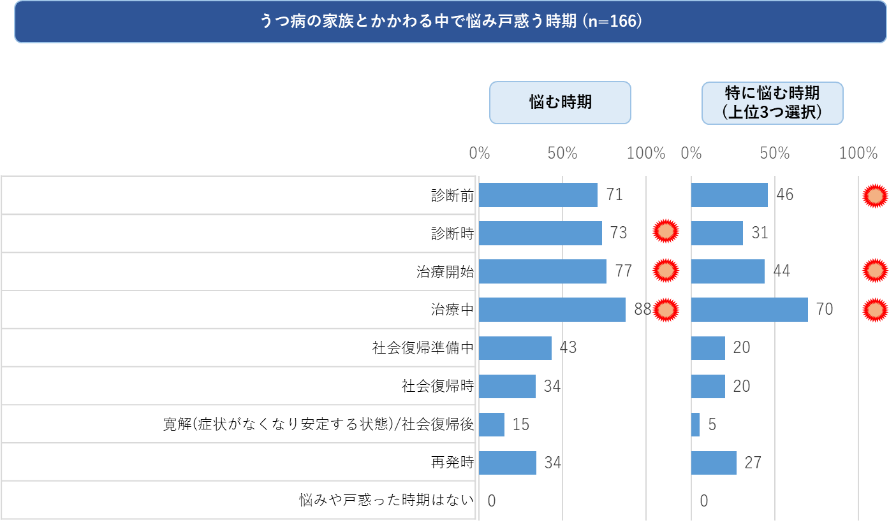Click the right-side starburst marker in 治療開始 row
The width and height of the screenshot is (889, 532).
pos(875,271)
